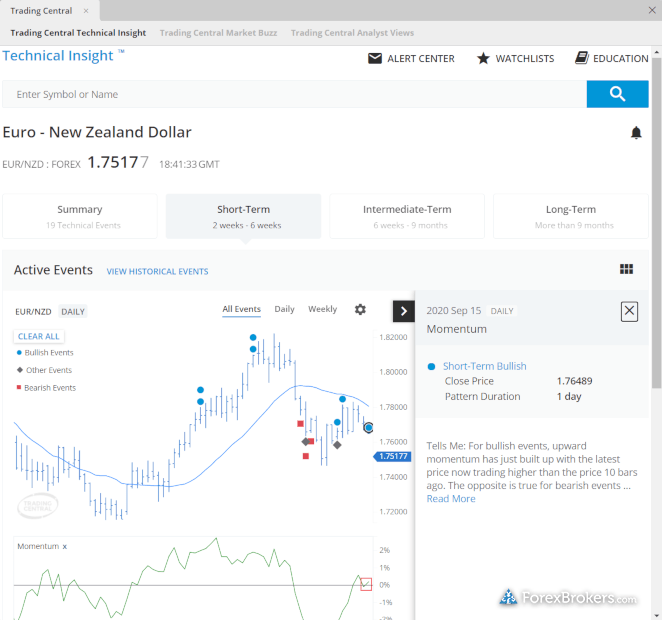Close the window with the top-right X
Image resolution: width=662 pixels, height=620 pixels.
(652, 10)
